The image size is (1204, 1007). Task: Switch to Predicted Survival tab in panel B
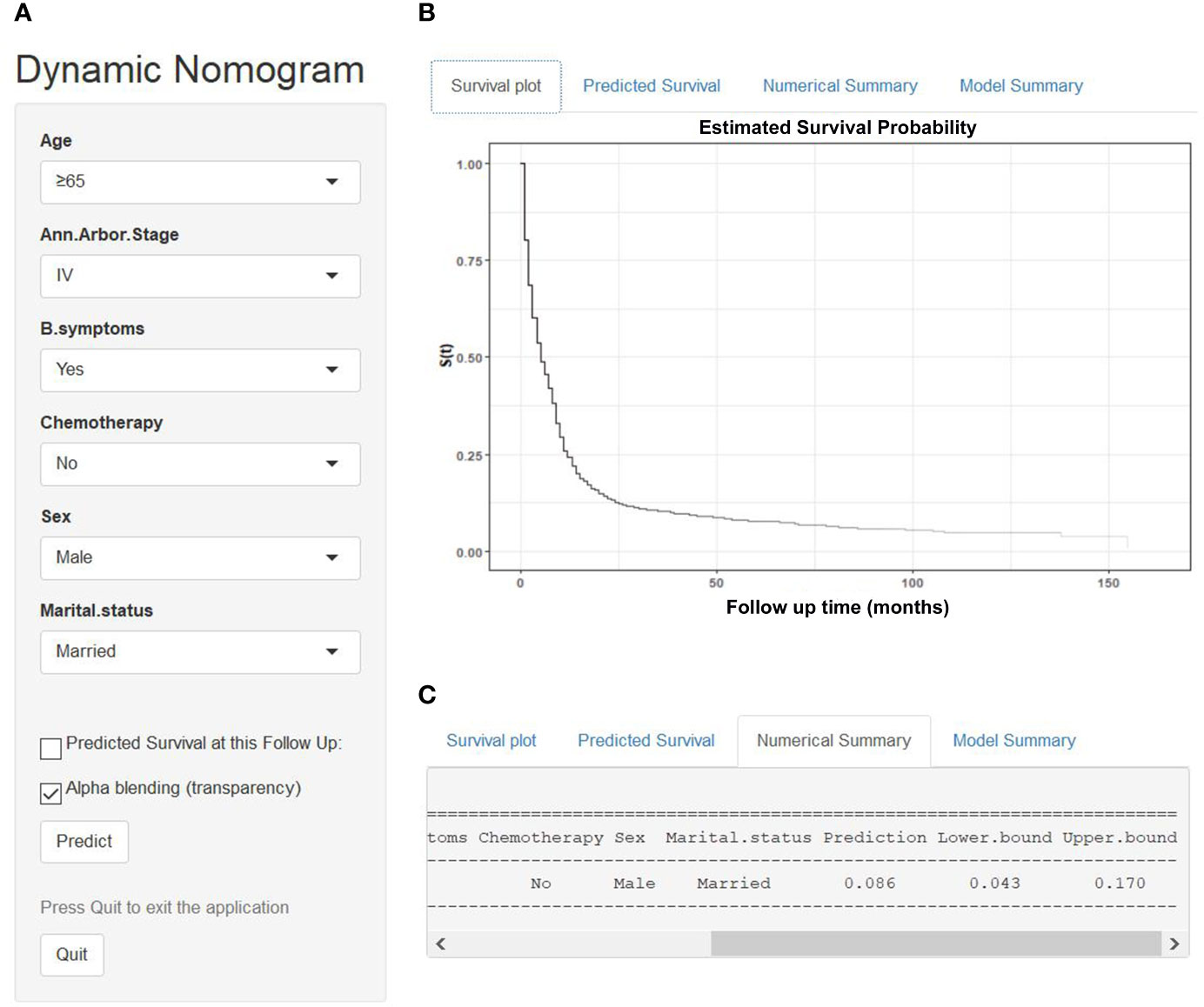[652, 86]
